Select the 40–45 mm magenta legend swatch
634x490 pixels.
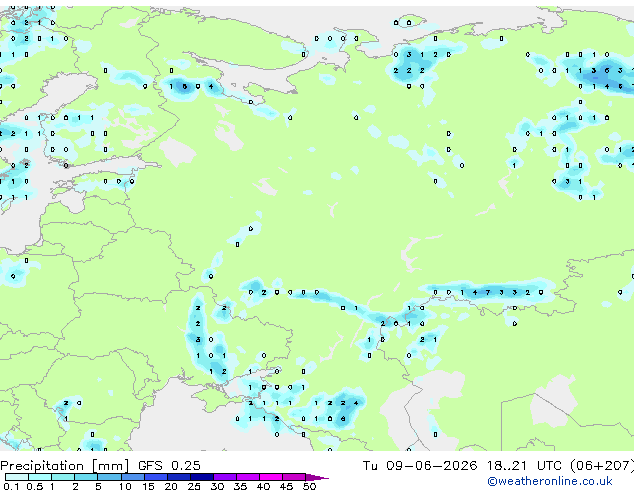click(x=271, y=477)
